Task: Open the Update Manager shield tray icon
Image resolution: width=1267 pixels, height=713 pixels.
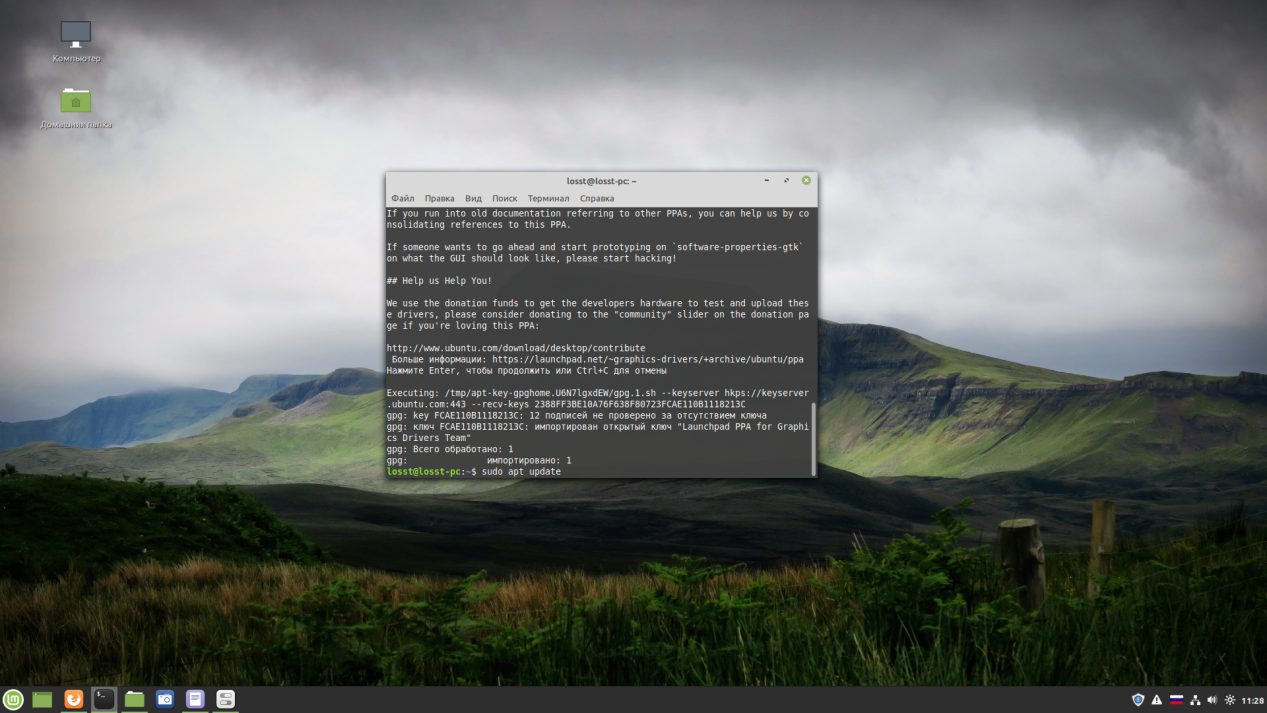Action: 1138,700
